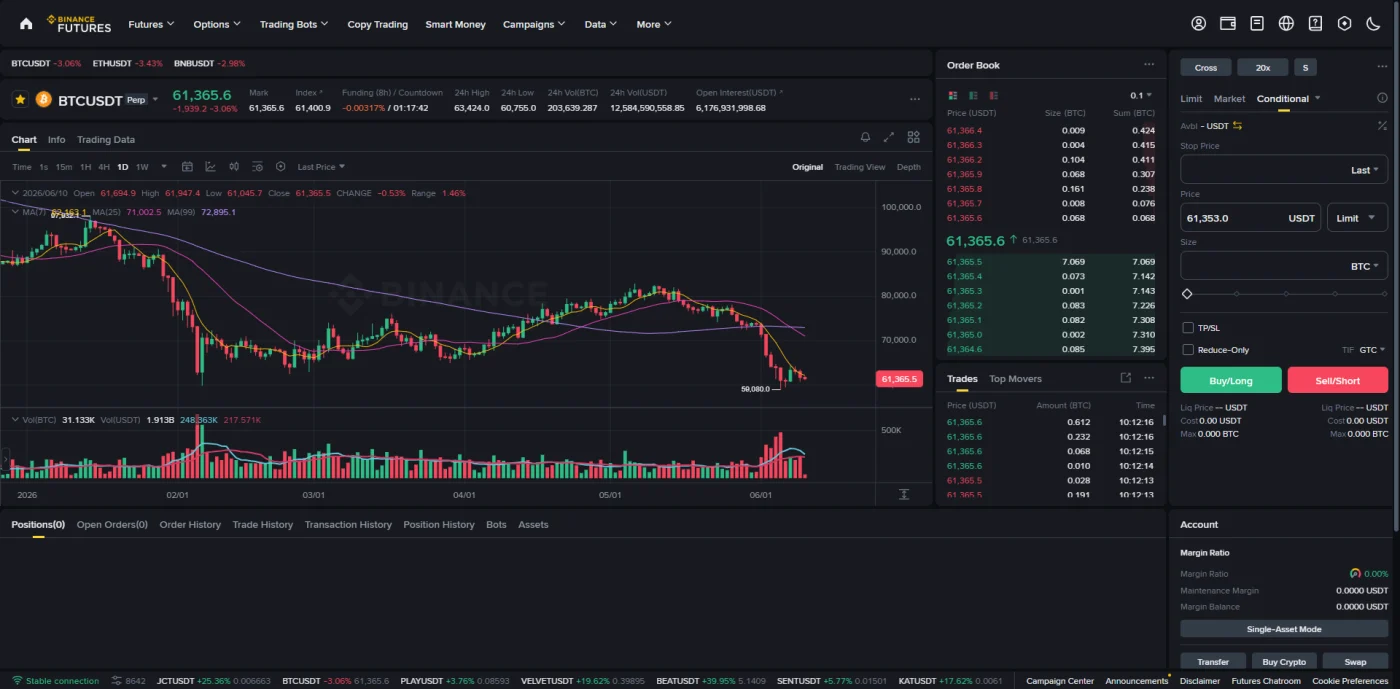The width and height of the screenshot is (1400, 689).
Task: Open the Top Movers tab
Action: point(1015,378)
